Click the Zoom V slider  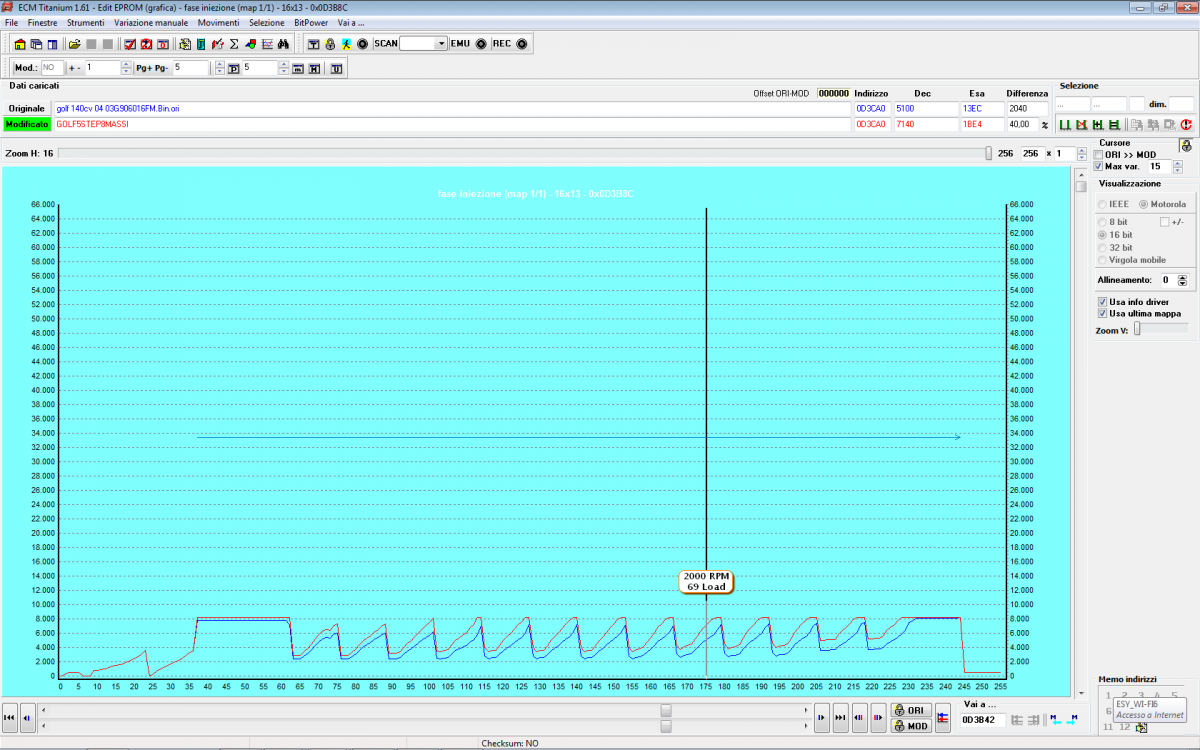(1137, 328)
